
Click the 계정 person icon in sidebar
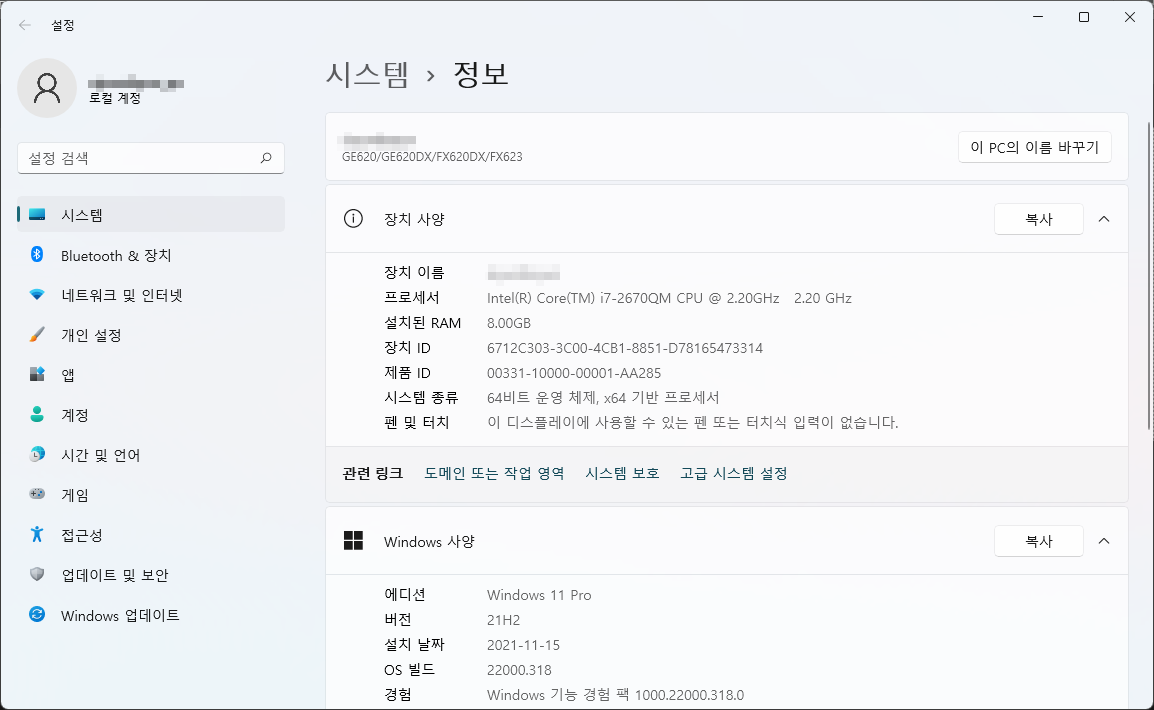[37, 414]
